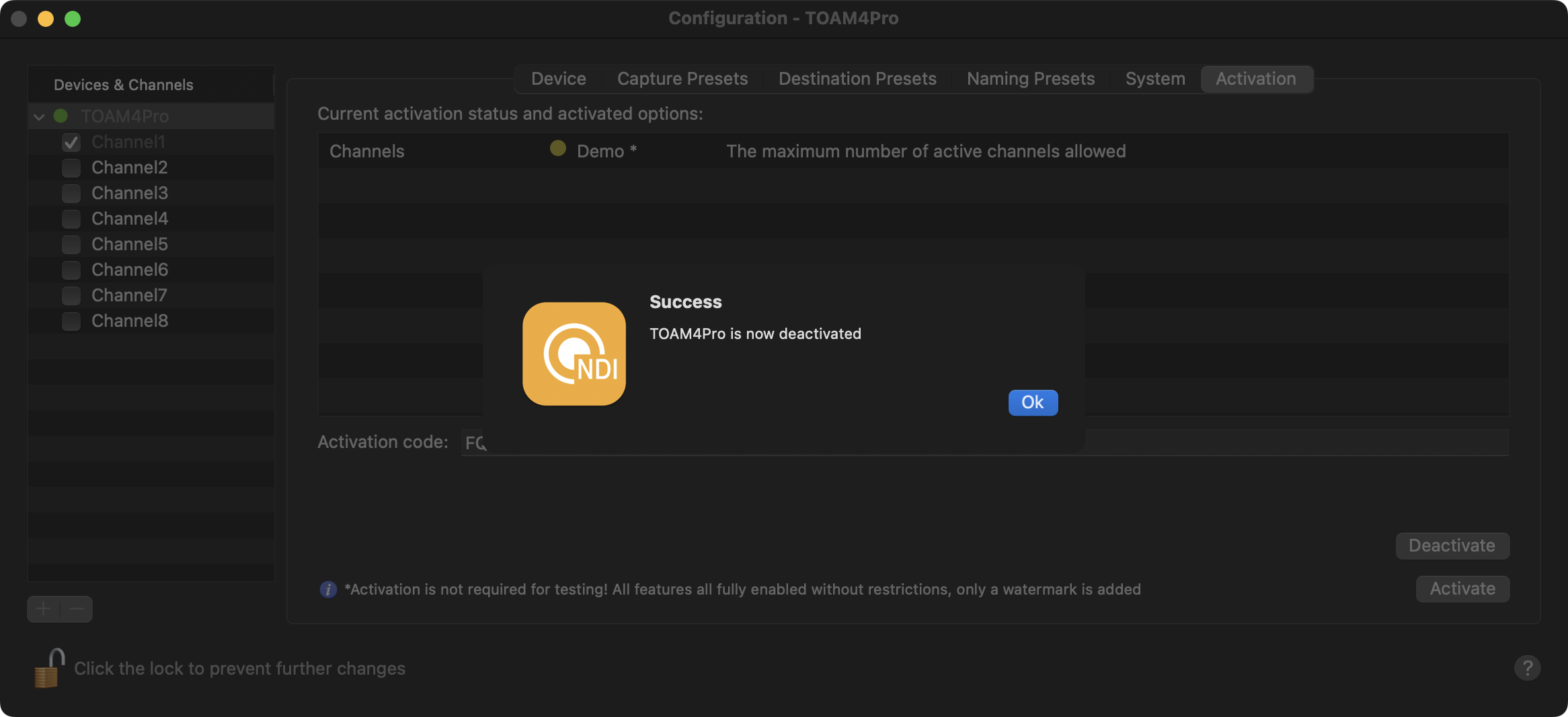
Task: Switch to the Device tab
Action: pos(559,79)
